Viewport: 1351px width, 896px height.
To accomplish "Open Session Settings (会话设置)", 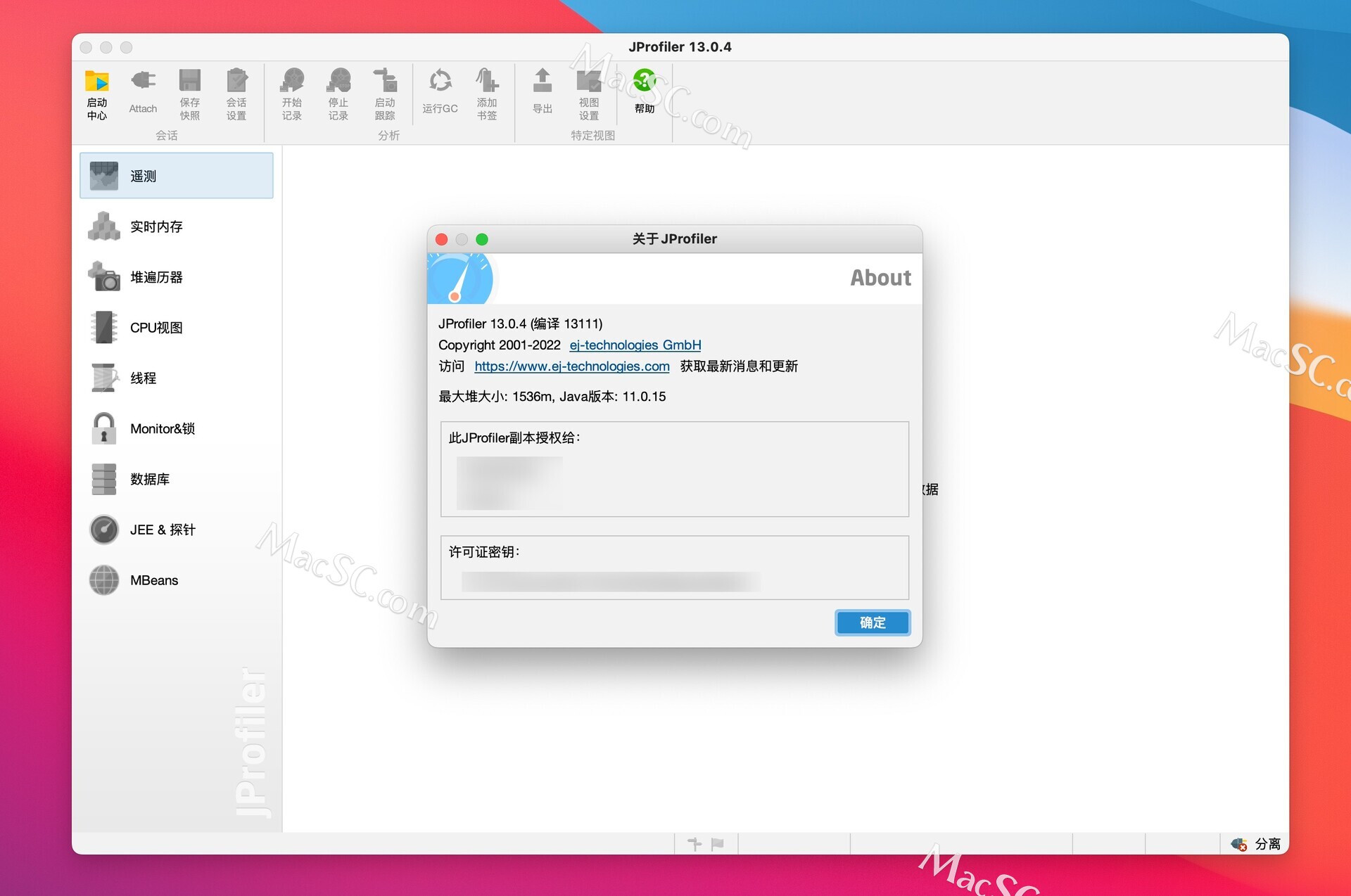I will (236, 94).
